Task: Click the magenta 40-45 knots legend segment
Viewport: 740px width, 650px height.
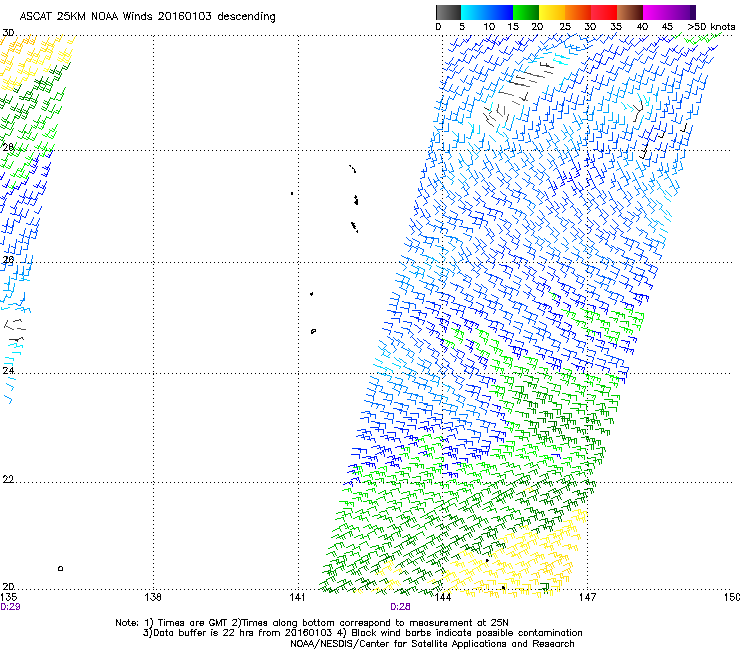Action: [x=656, y=12]
